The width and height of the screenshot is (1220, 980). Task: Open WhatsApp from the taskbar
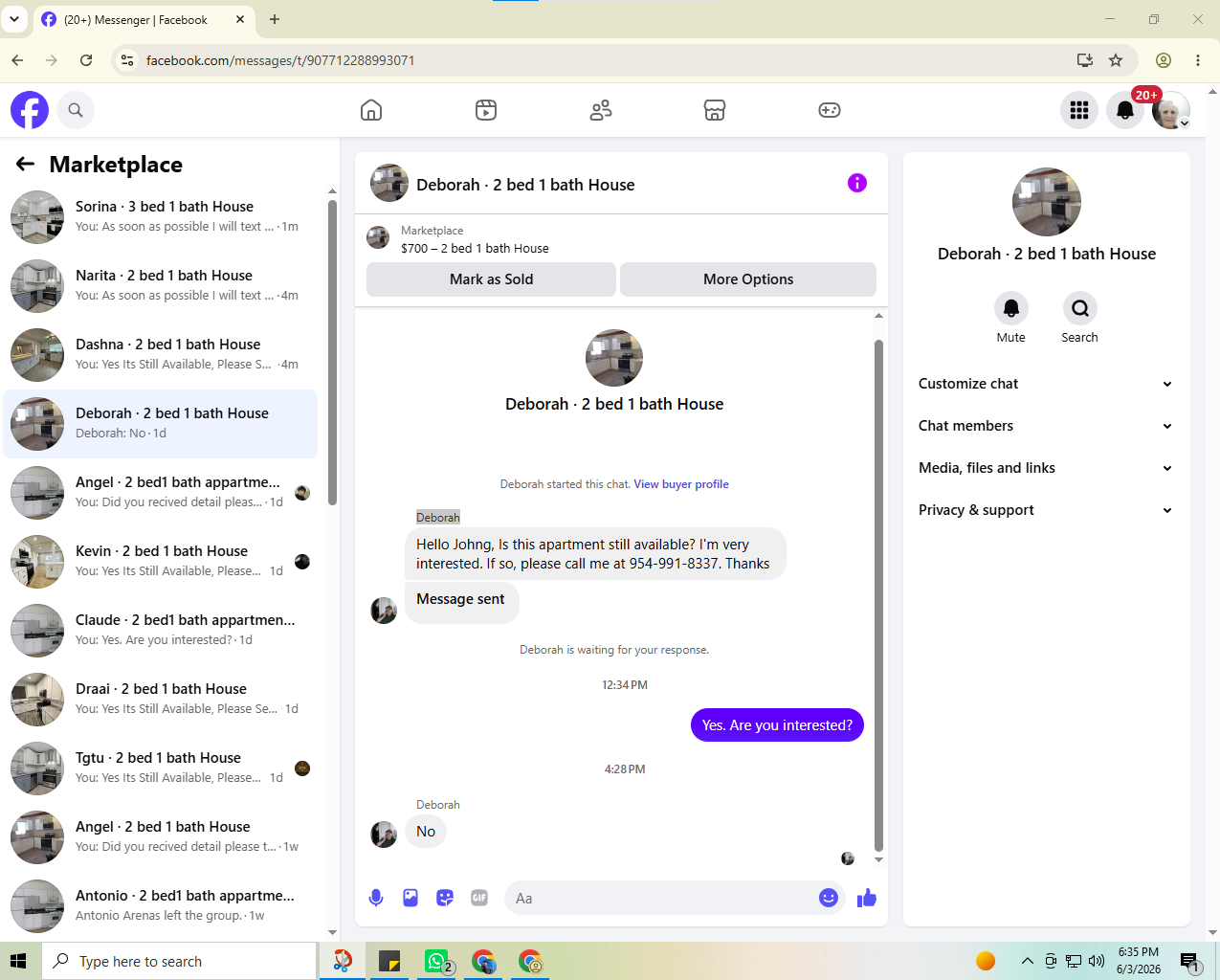pos(437,961)
